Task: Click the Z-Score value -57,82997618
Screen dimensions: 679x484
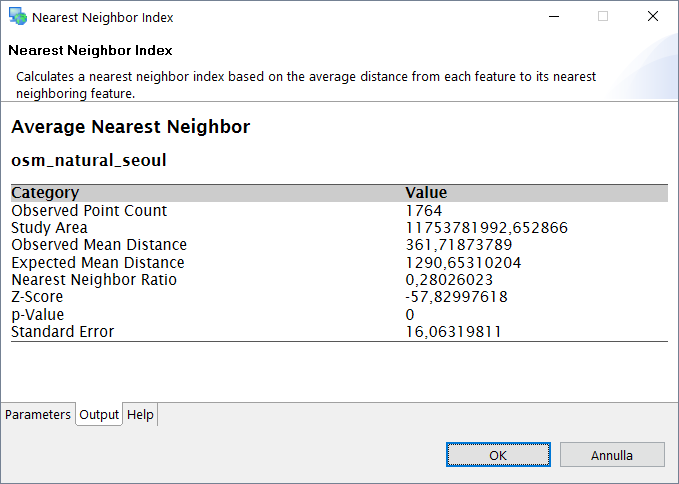Action: coord(456,297)
